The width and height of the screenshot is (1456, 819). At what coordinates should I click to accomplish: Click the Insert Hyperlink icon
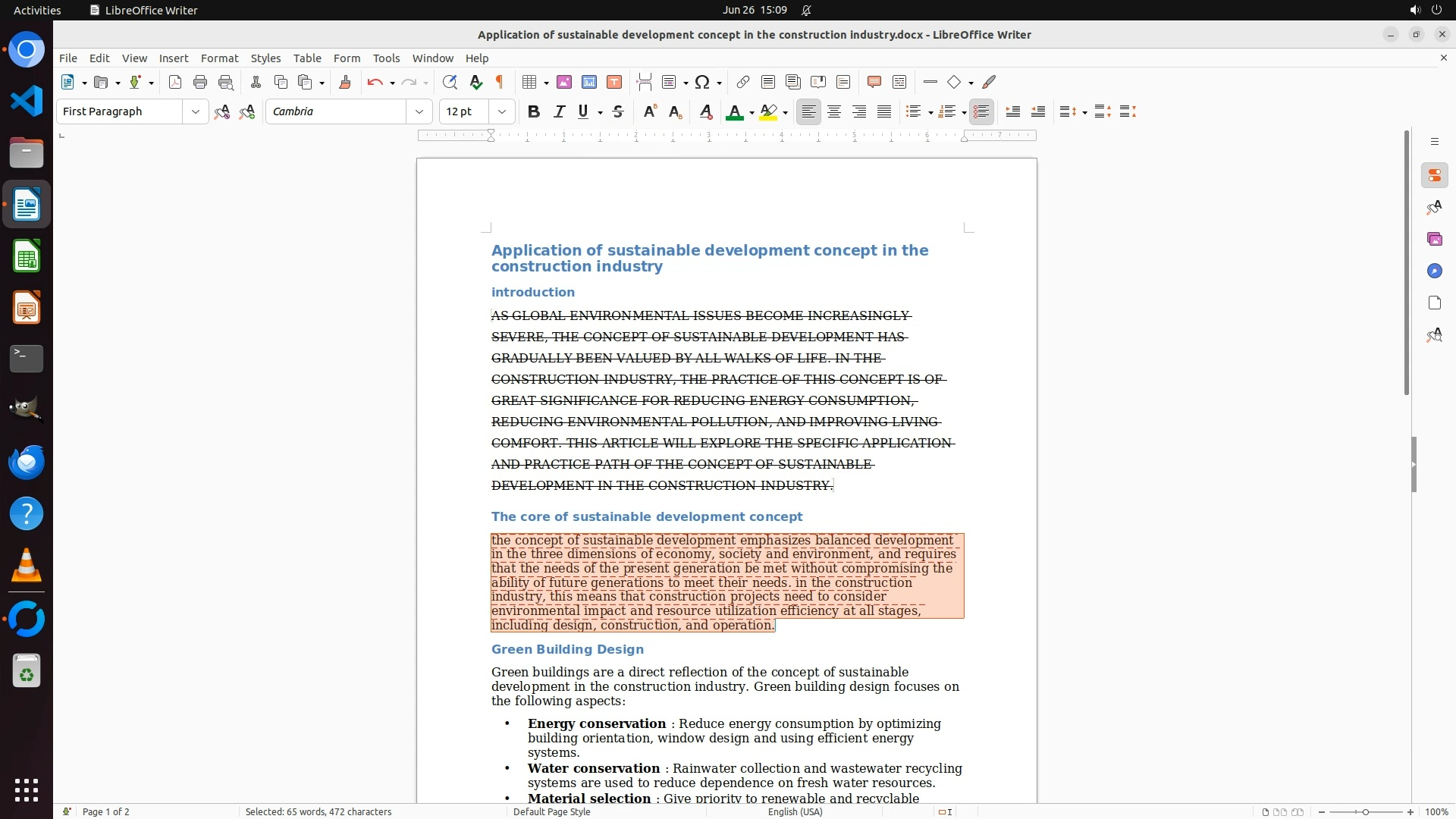tap(743, 83)
